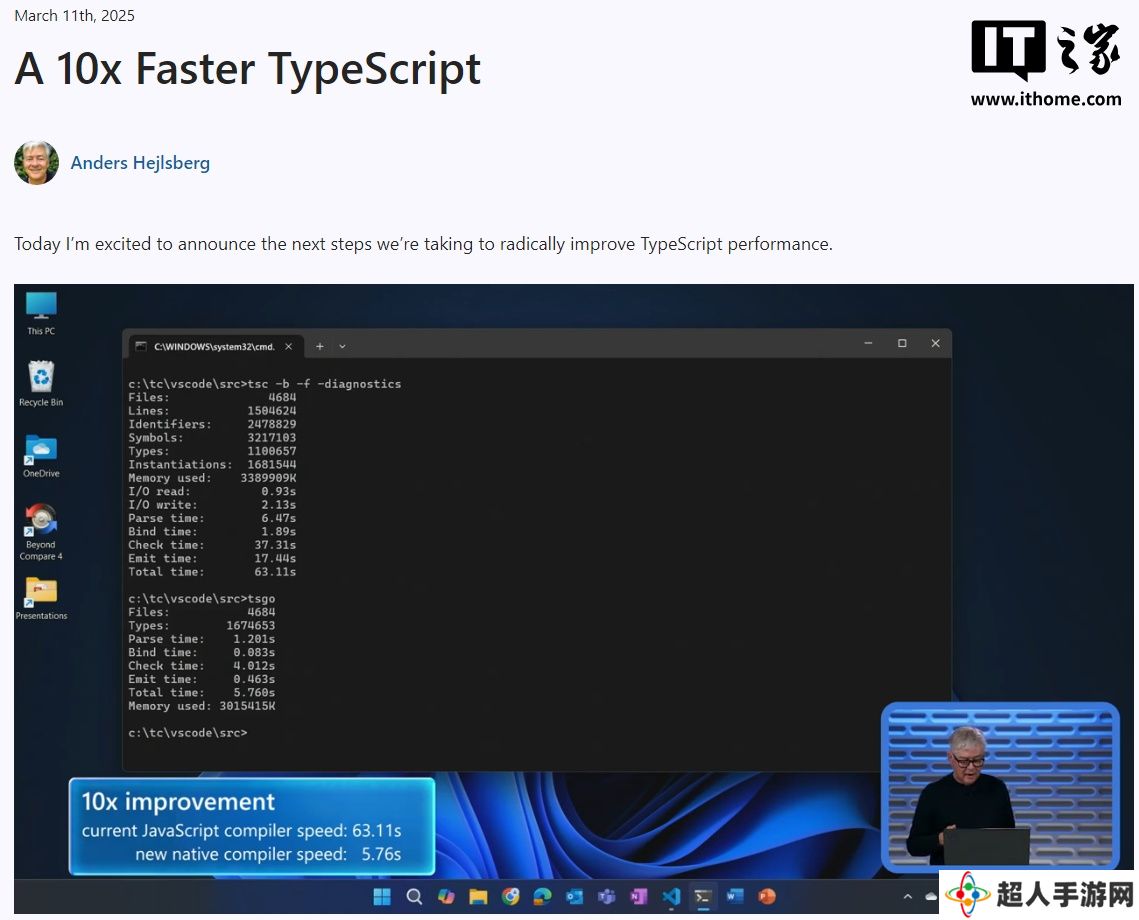Screen dimensions: 1139x920
Task: Open Outlook from the taskbar
Action: click(575, 897)
